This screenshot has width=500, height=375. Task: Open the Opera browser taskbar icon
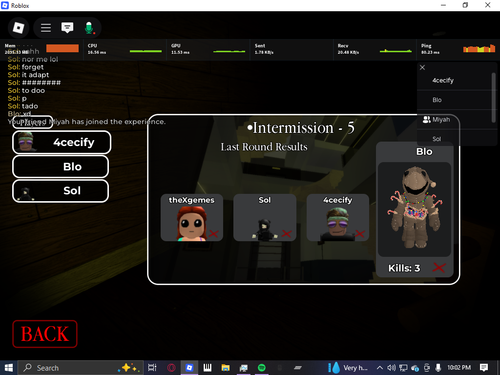point(171,368)
